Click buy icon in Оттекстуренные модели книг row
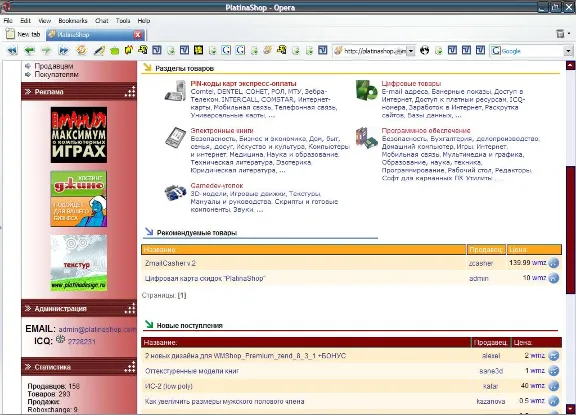 (x=554, y=371)
